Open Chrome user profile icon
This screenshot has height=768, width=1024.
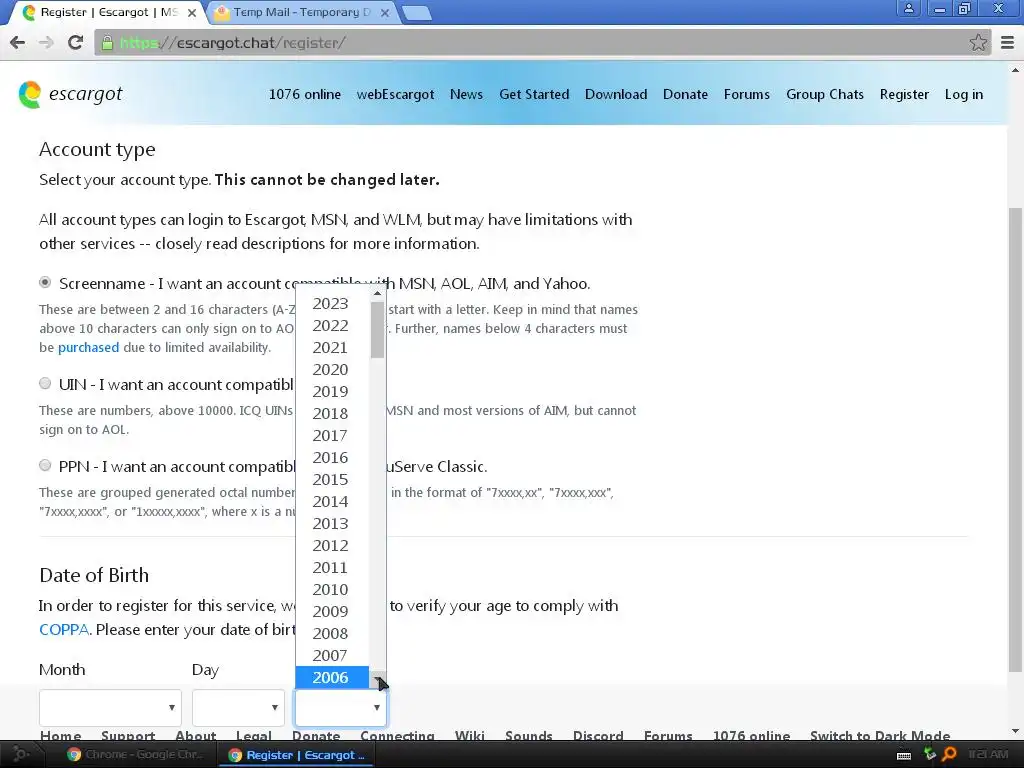point(908,8)
